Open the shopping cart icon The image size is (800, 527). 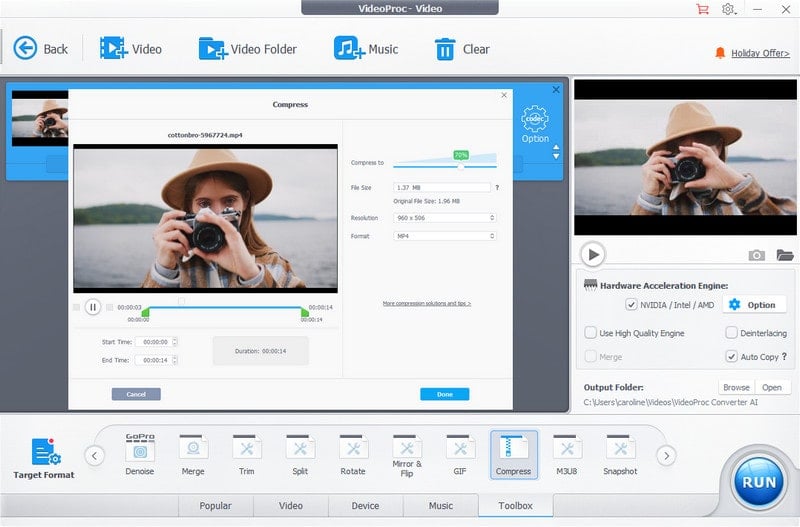[703, 9]
